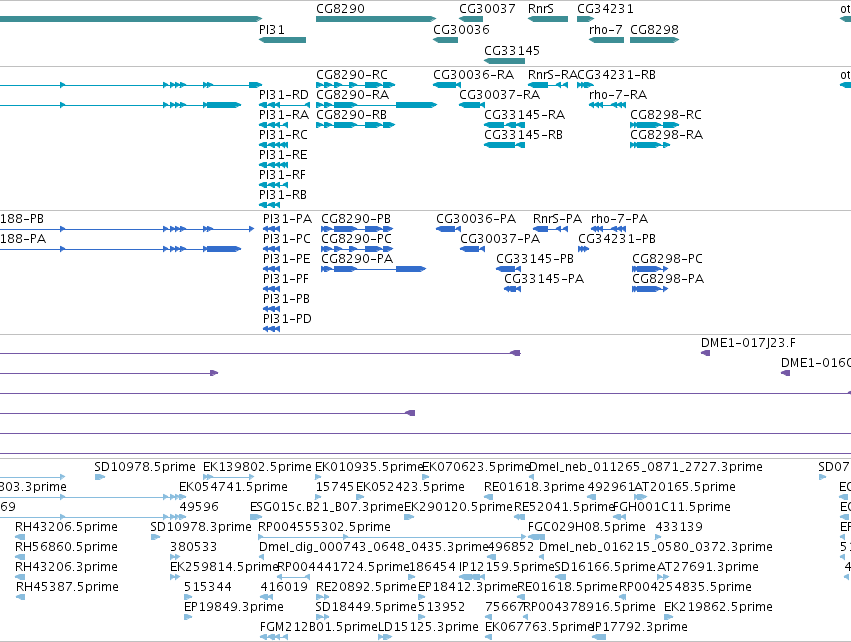
Task: Select the RH56860.5prime EST label
Action: 66,546
